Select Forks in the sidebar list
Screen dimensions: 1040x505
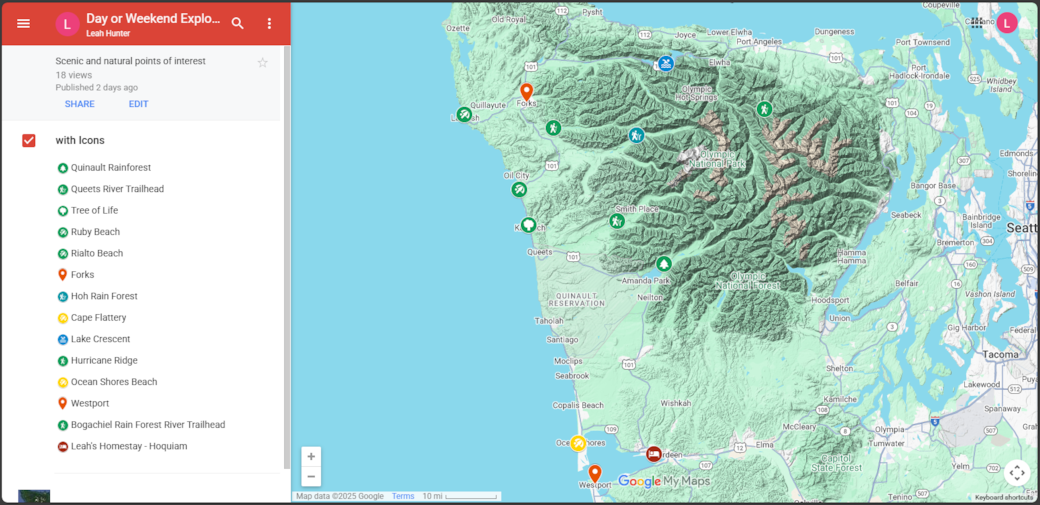82,275
